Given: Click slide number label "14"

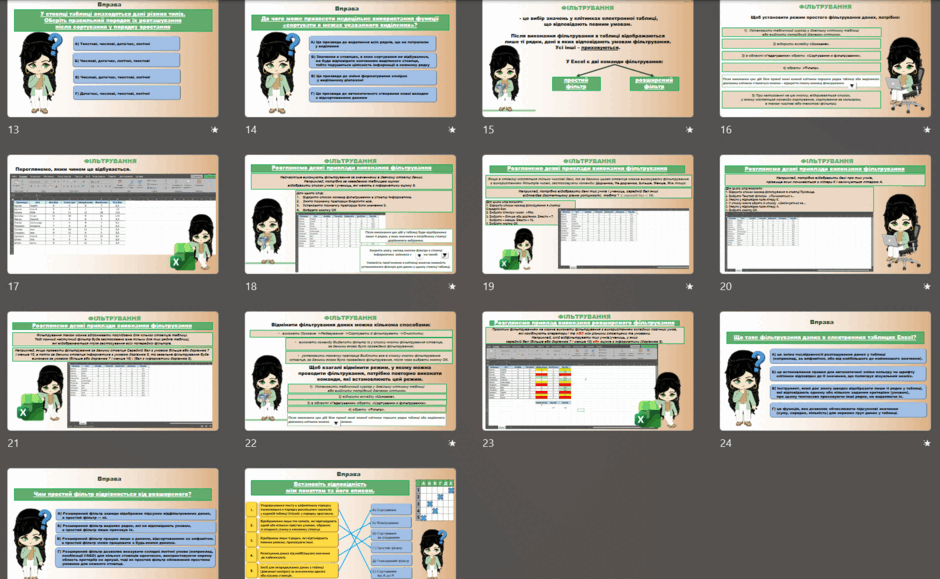Looking at the screenshot, I should click(x=251, y=129).
